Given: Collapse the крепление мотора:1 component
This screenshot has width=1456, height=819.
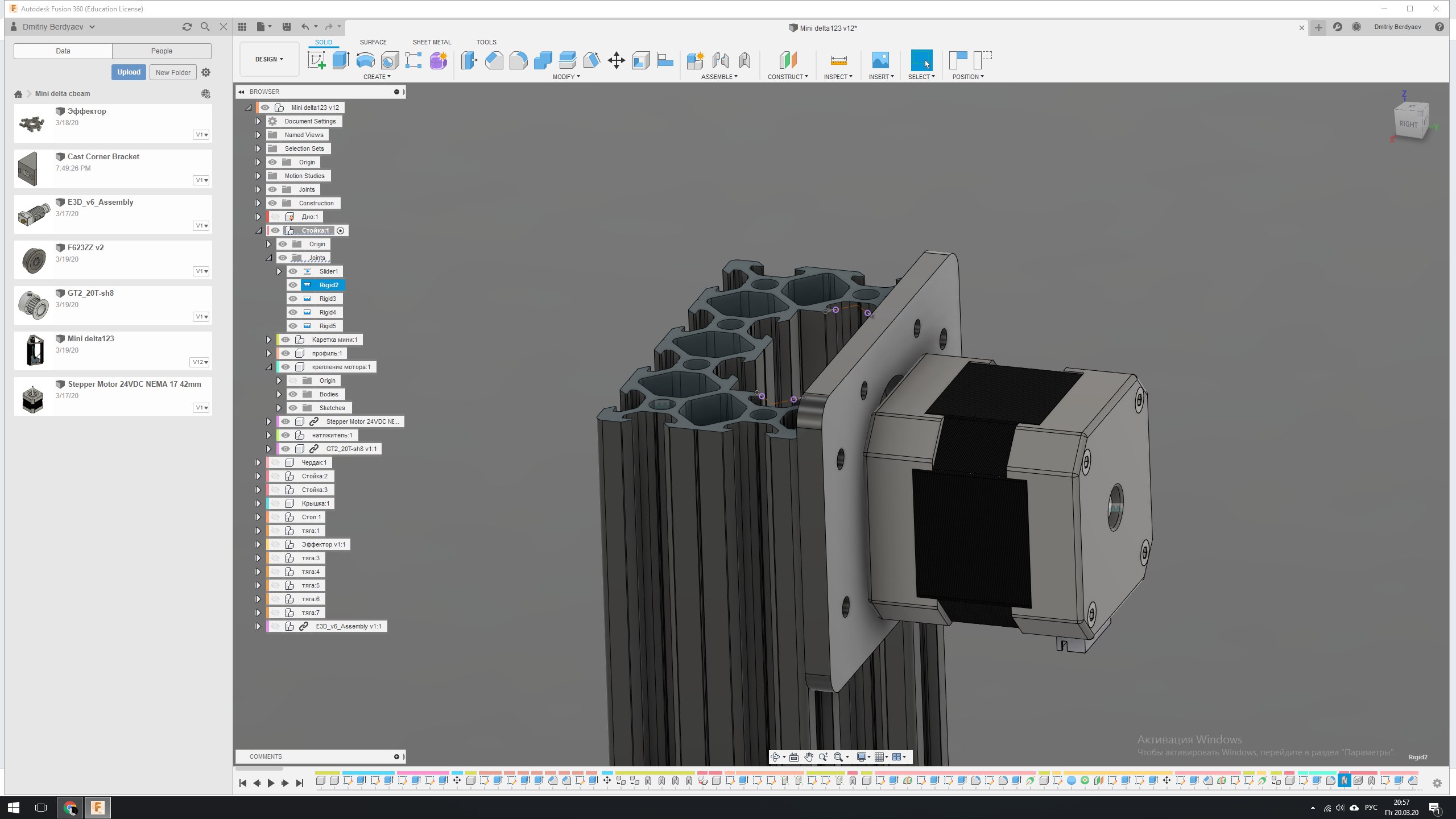Looking at the screenshot, I should (x=269, y=367).
